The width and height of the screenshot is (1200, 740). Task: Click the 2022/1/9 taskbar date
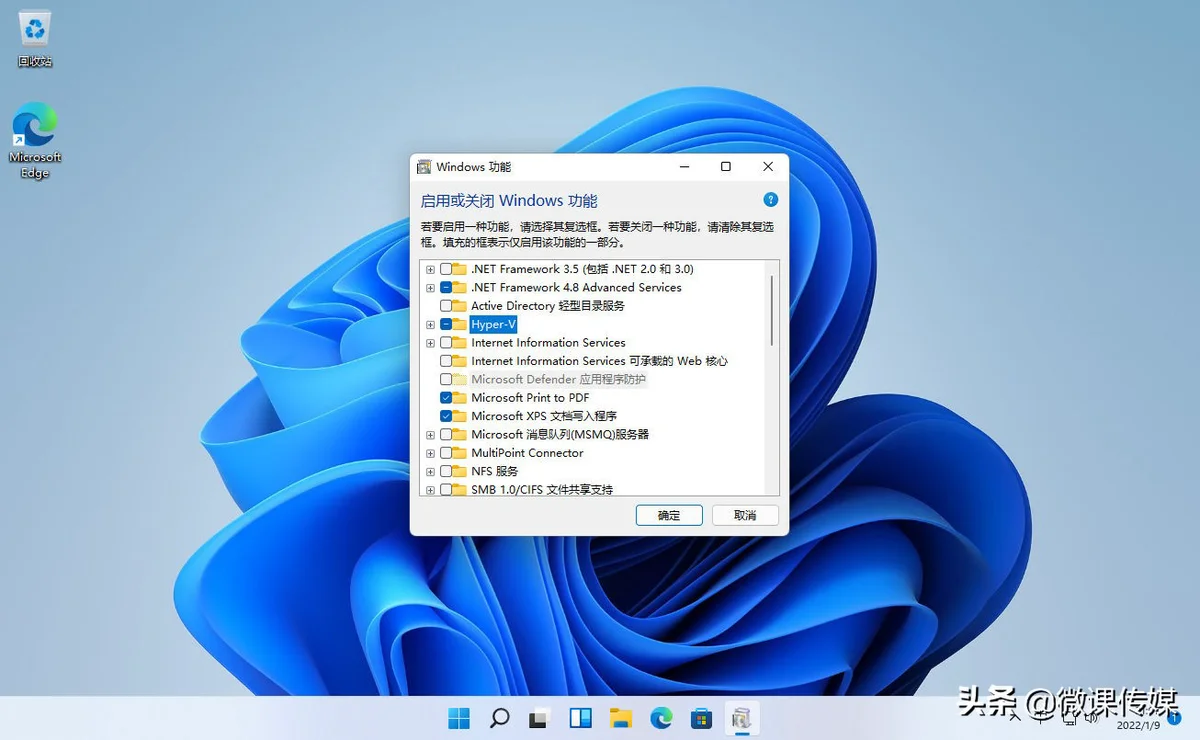tap(1136, 725)
